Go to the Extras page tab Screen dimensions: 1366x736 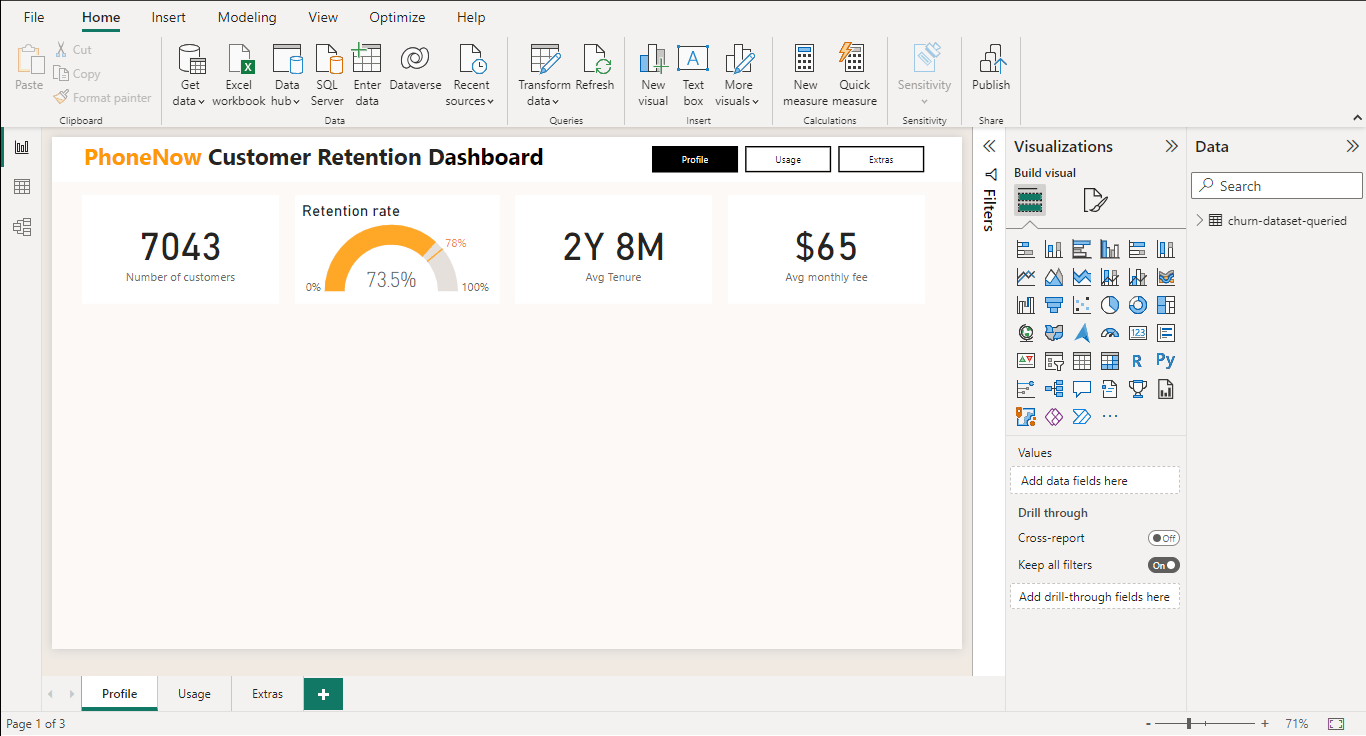tap(267, 694)
